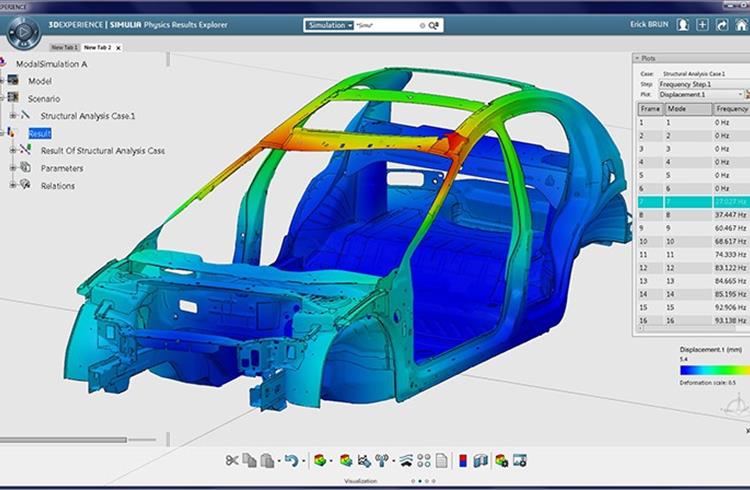Click the red-blue color legend icon
The image size is (750, 490).
[x=463, y=460]
